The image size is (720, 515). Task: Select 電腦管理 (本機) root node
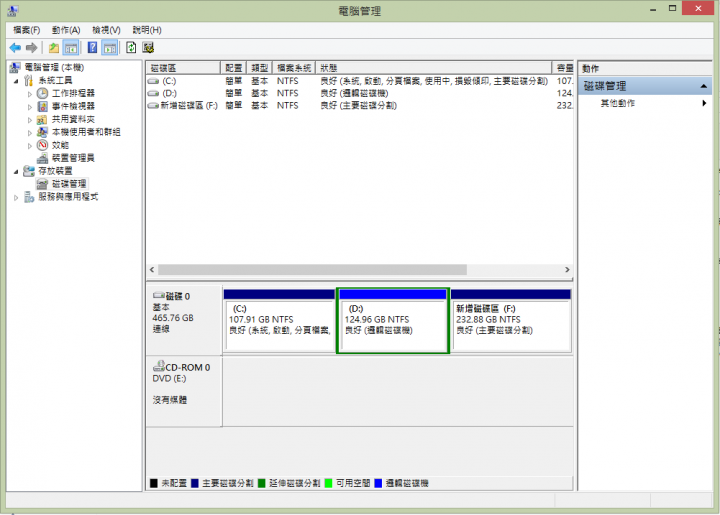tap(54, 67)
